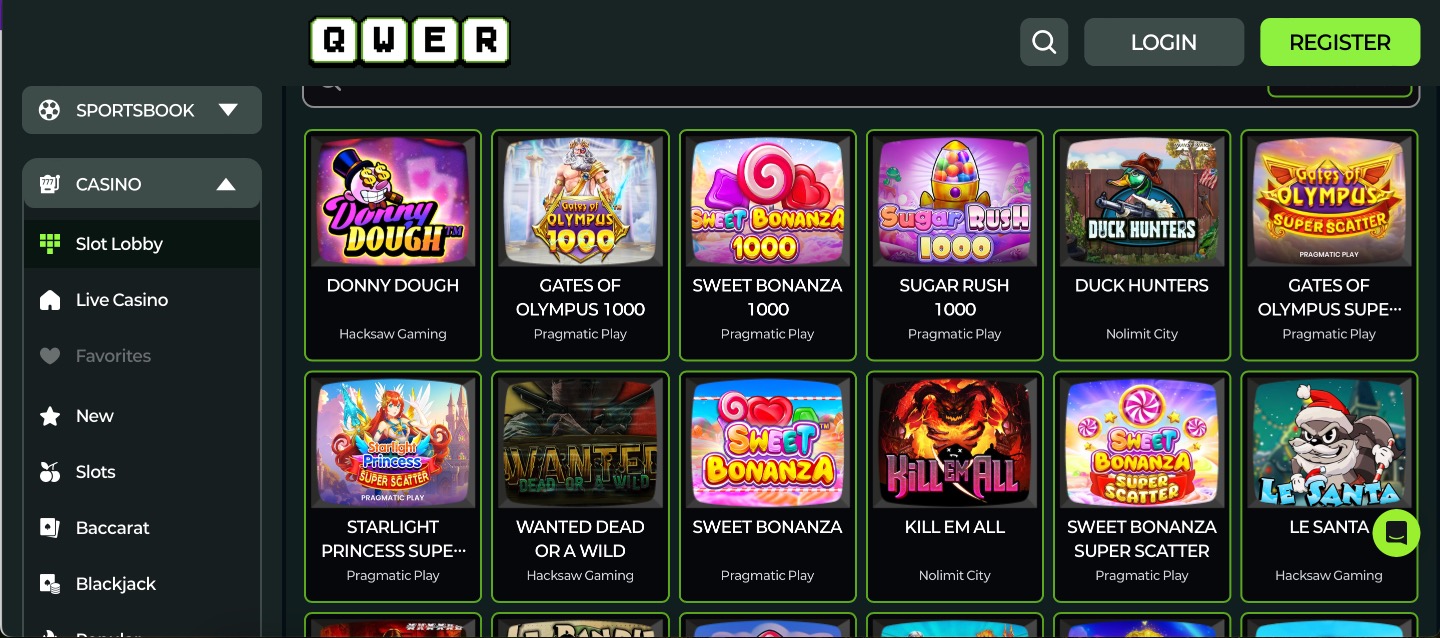This screenshot has height=638, width=1440.
Task: Open the Slot Lobby menu item
Action: click(x=142, y=244)
